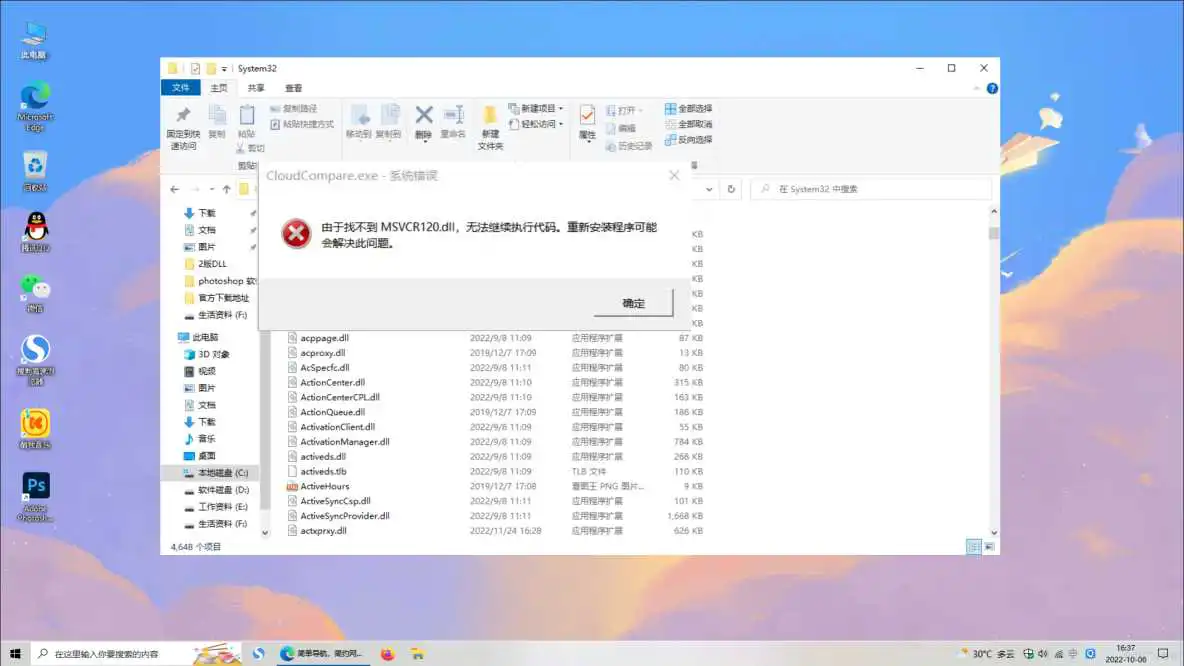This screenshot has width=1184, height=666.
Task: Click inside the System32 search box
Action: (x=870, y=188)
